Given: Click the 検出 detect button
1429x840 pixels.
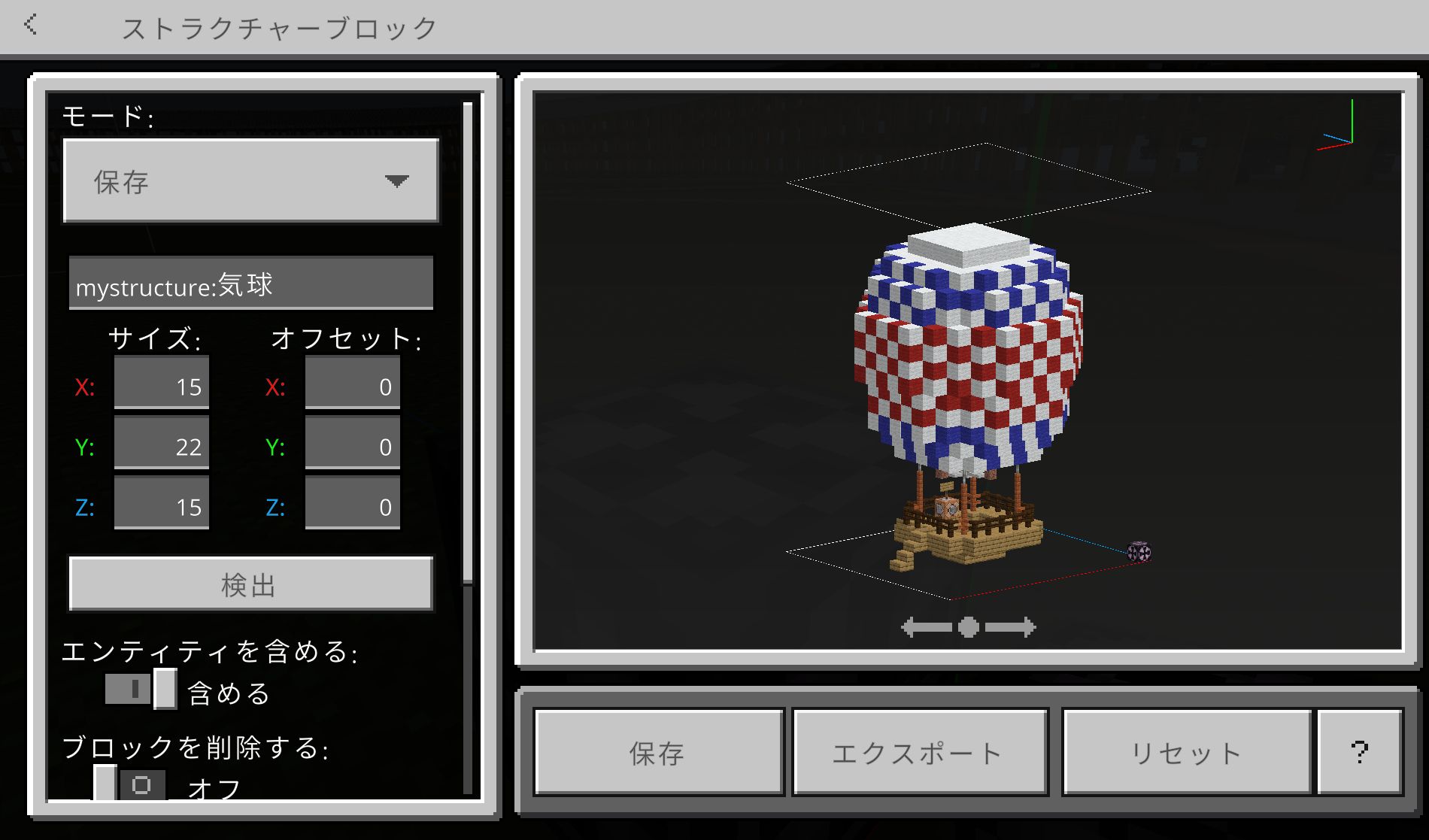Looking at the screenshot, I should click(x=250, y=584).
